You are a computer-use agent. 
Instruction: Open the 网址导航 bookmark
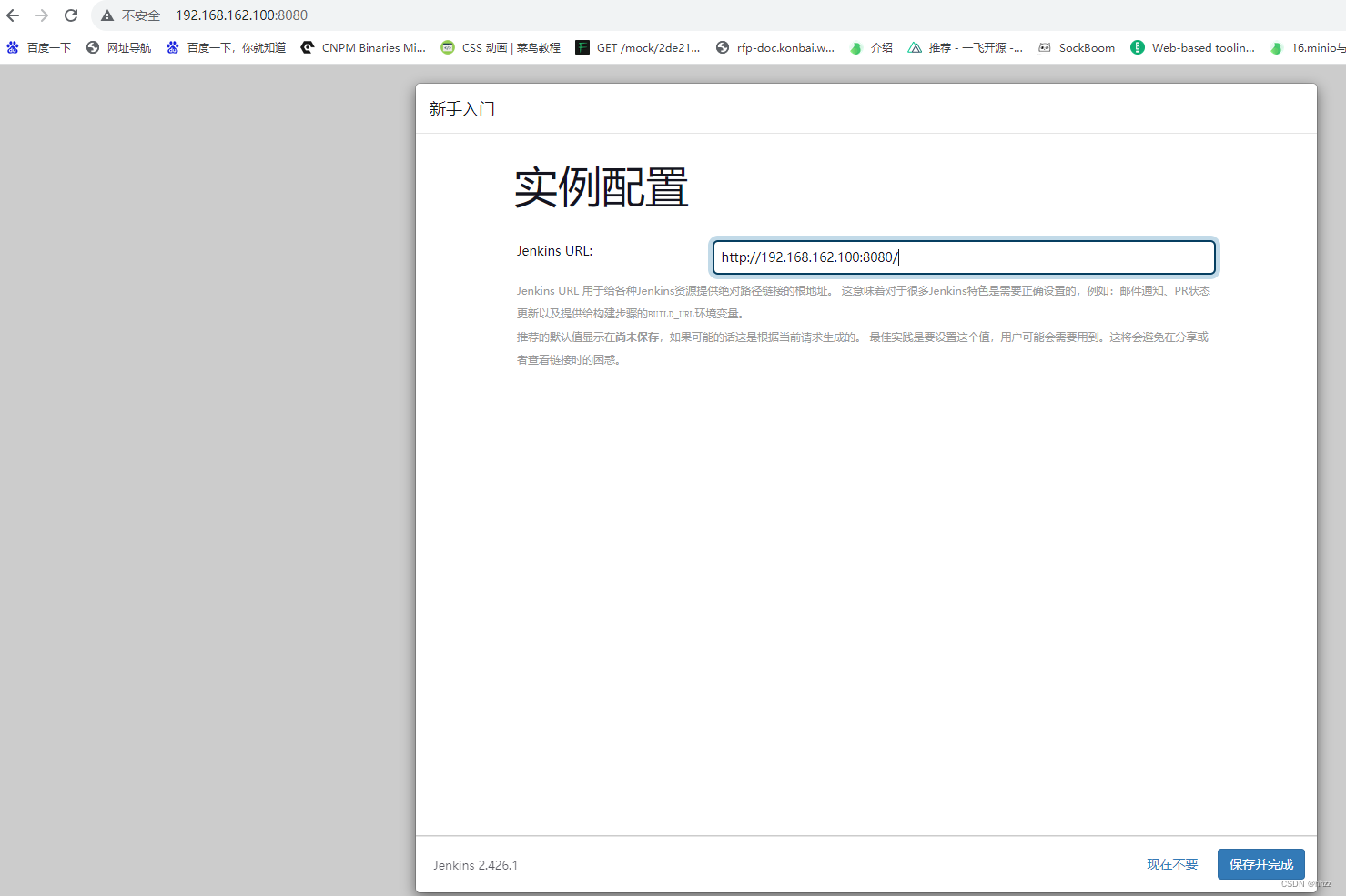[x=119, y=47]
